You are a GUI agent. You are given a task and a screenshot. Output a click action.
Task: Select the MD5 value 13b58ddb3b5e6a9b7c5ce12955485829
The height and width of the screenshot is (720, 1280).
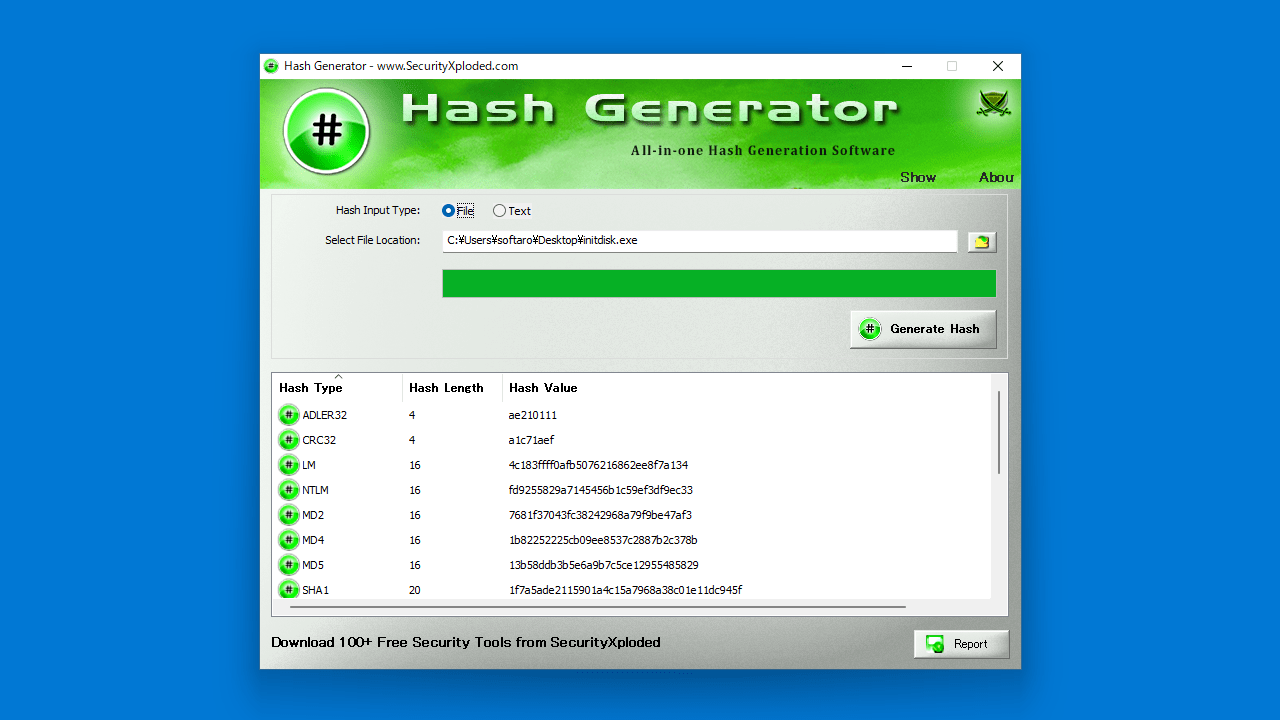tap(604, 565)
